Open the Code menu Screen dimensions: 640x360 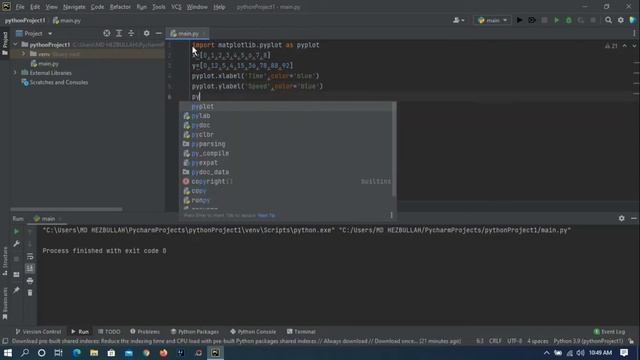pos(97,7)
